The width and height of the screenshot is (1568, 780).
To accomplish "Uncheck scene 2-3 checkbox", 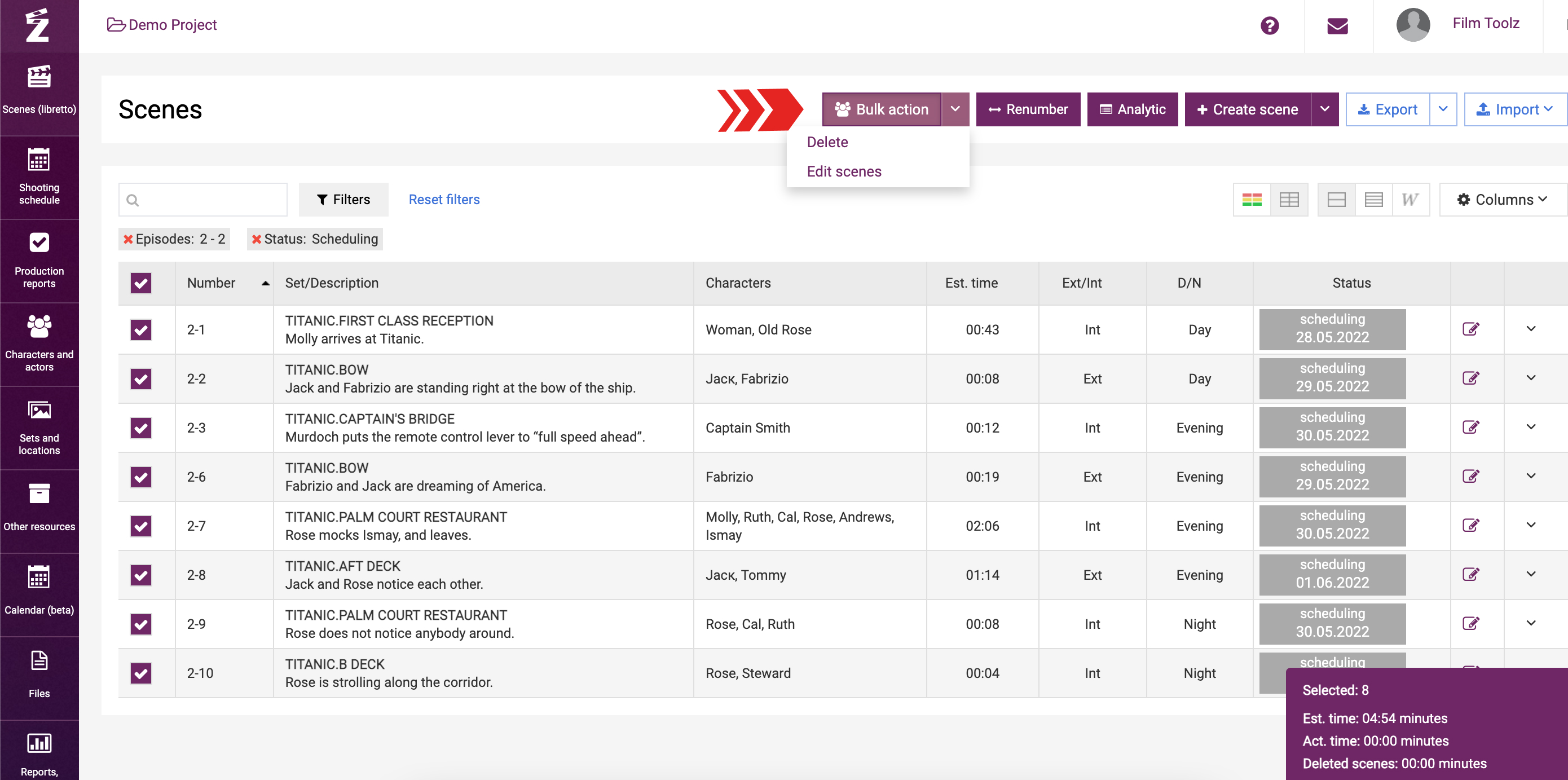I will (x=140, y=428).
